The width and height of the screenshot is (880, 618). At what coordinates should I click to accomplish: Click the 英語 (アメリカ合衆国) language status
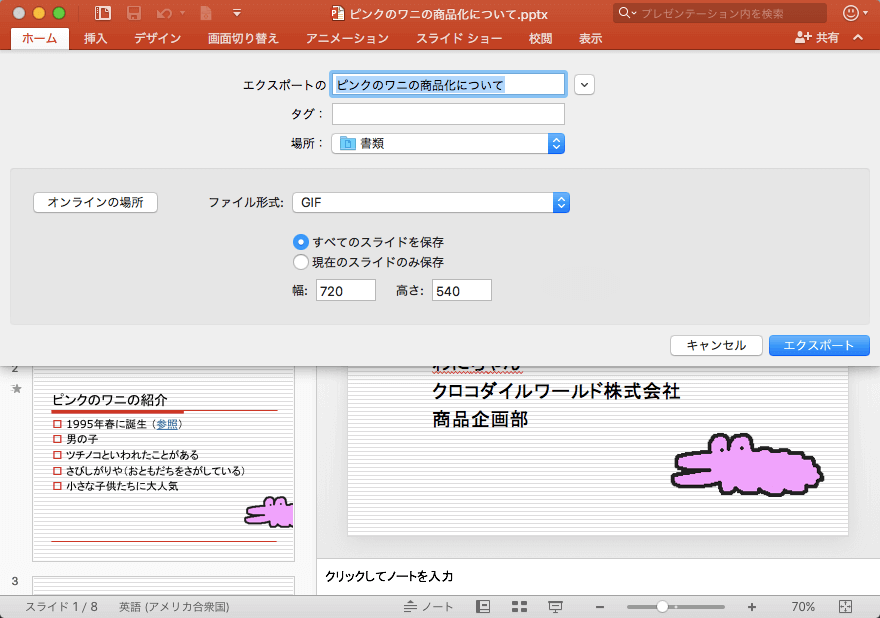coord(174,607)
